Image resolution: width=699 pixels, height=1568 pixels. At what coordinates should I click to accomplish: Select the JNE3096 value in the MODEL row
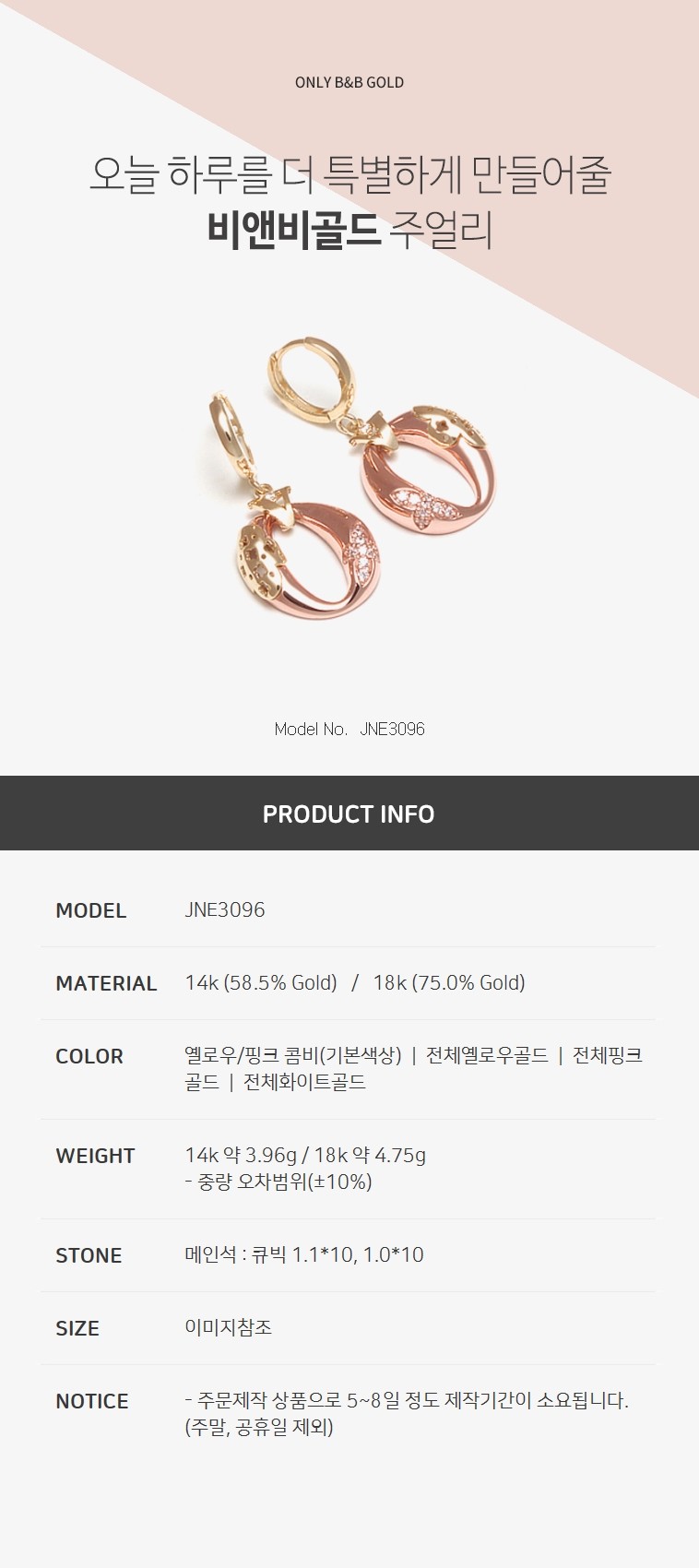[x=225, y=910]
